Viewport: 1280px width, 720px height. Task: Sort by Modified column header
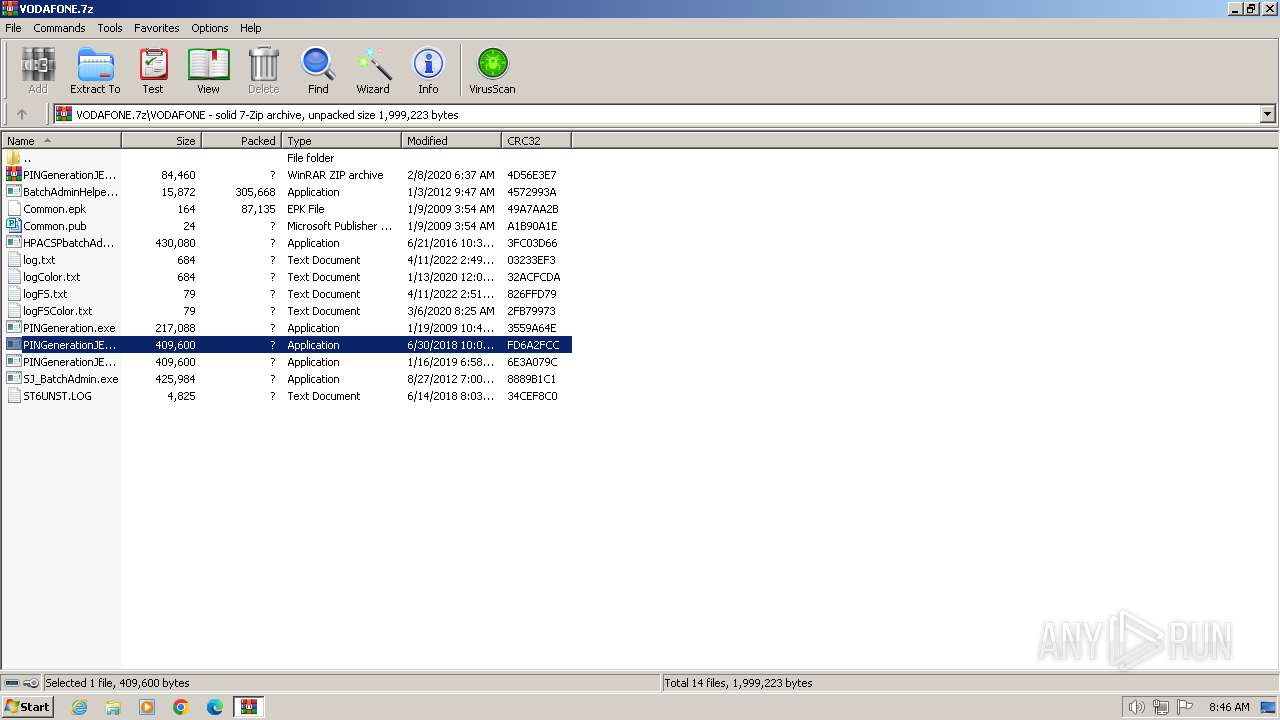pyautogui.click(x=452, y=141)
